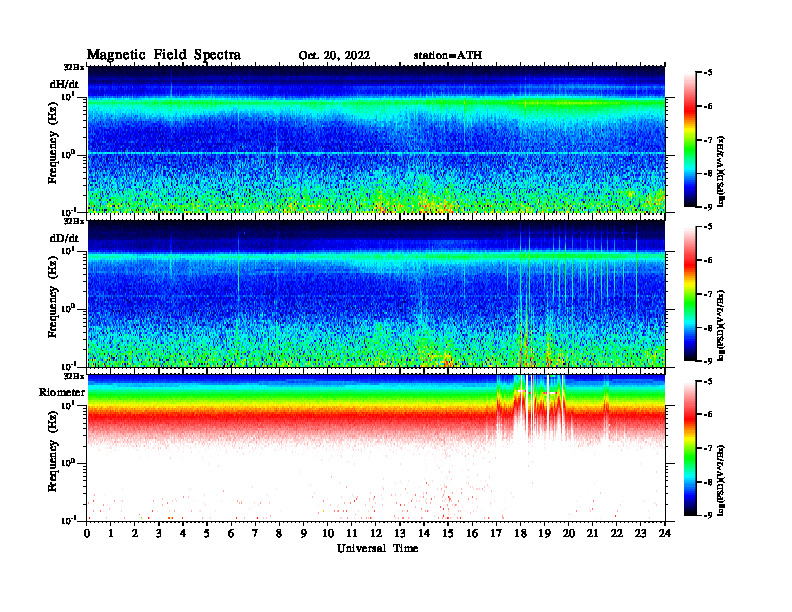The height and width of the screenshot is (612, 792).
Task: Click the dD/dt spectrogram plot
Action: 376,293
